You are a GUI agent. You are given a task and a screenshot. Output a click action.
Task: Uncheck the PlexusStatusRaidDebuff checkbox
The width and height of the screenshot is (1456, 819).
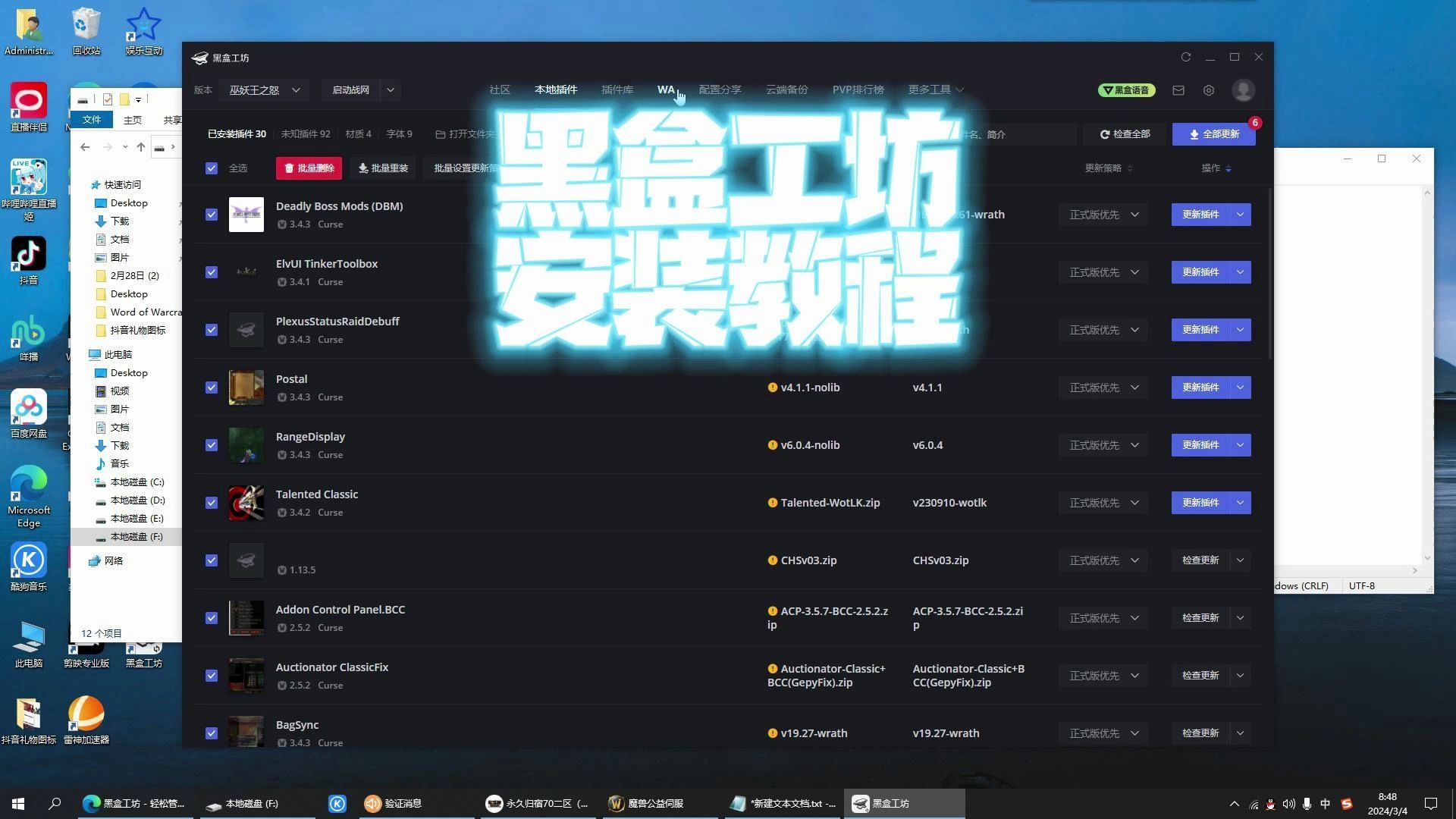tap(212, 330)
